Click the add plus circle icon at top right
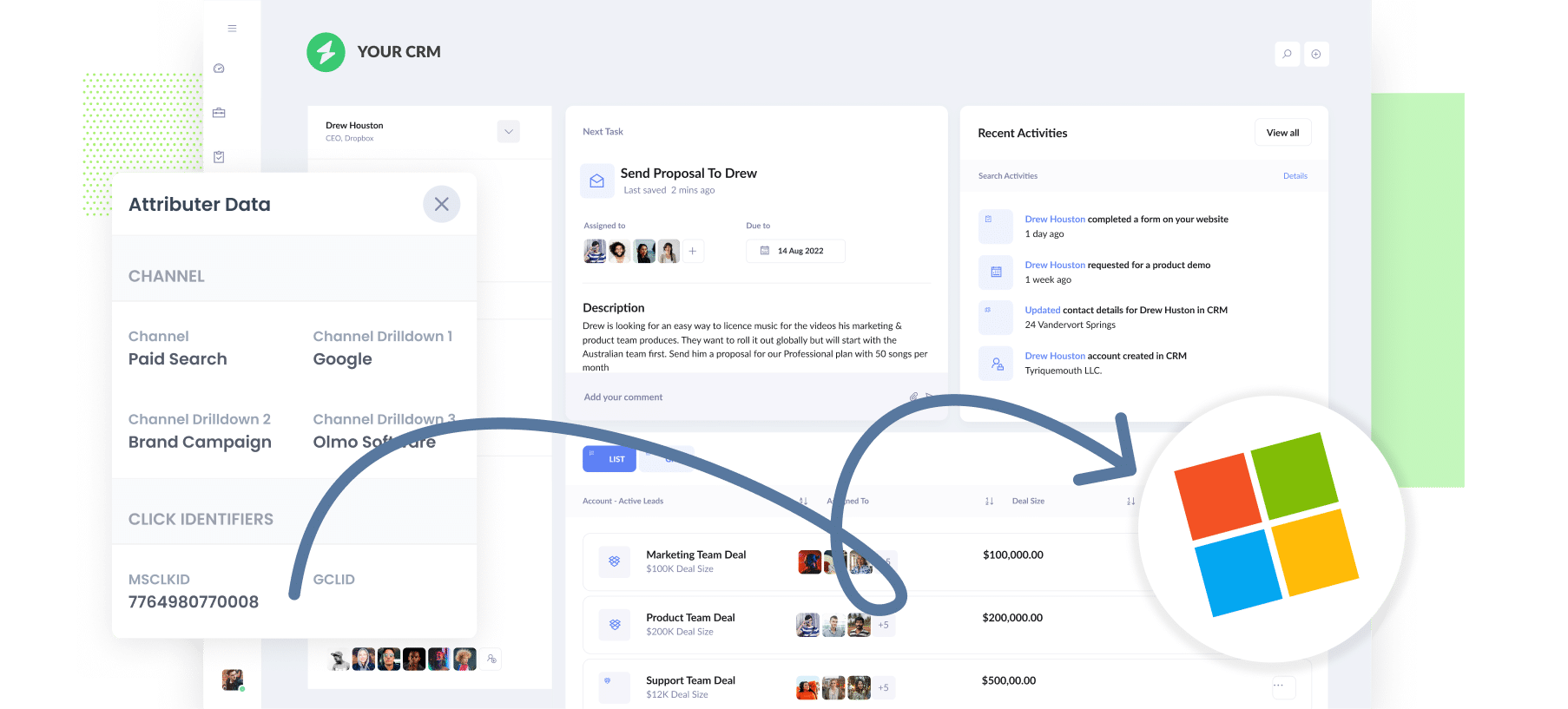The width and height of the screenshot is (1568, 709). (x=1316, y=54)
